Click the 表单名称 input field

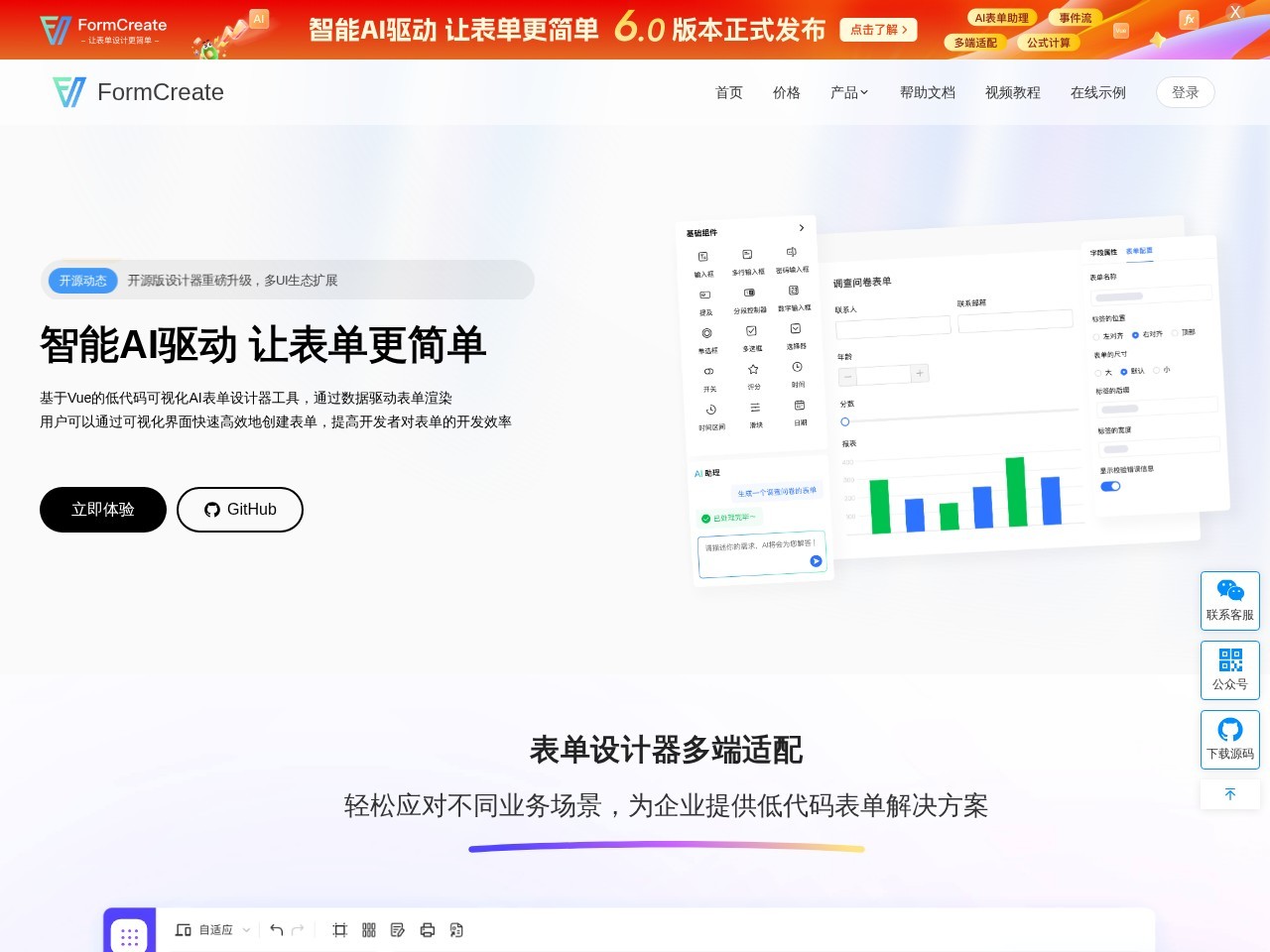tap(1151, 295)
